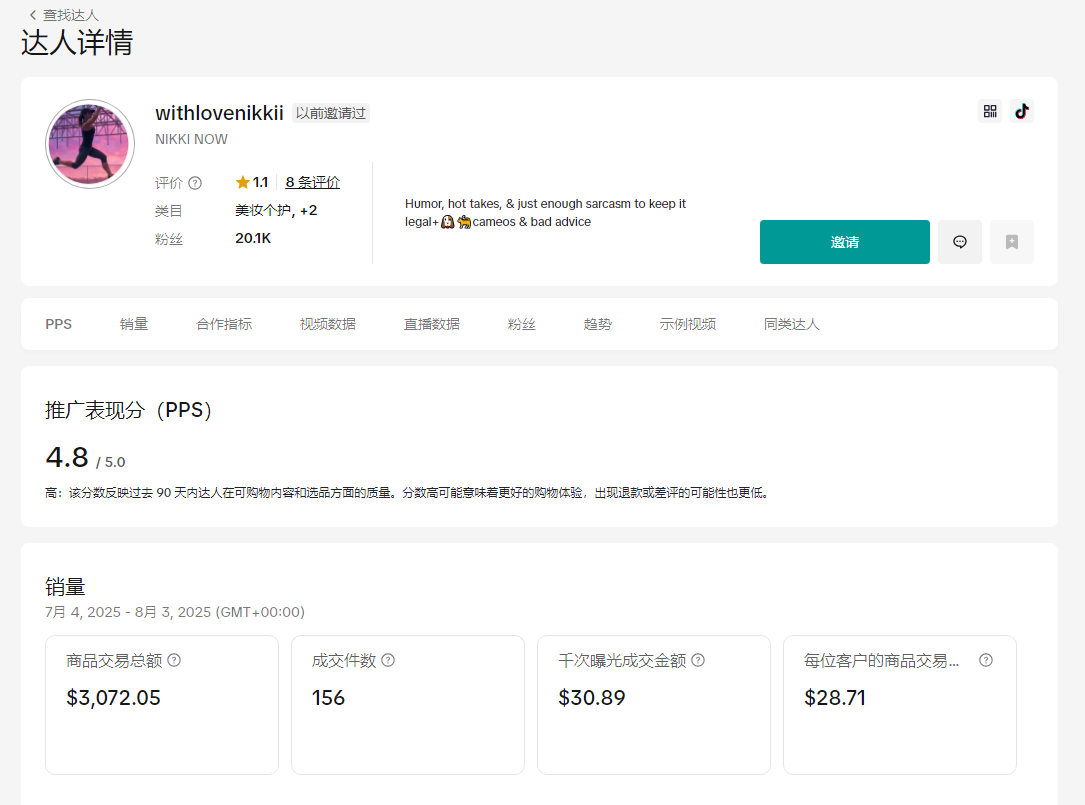
Task: Click the info icon next to 千次曝光成交金额
Action: tap(698, 660)
